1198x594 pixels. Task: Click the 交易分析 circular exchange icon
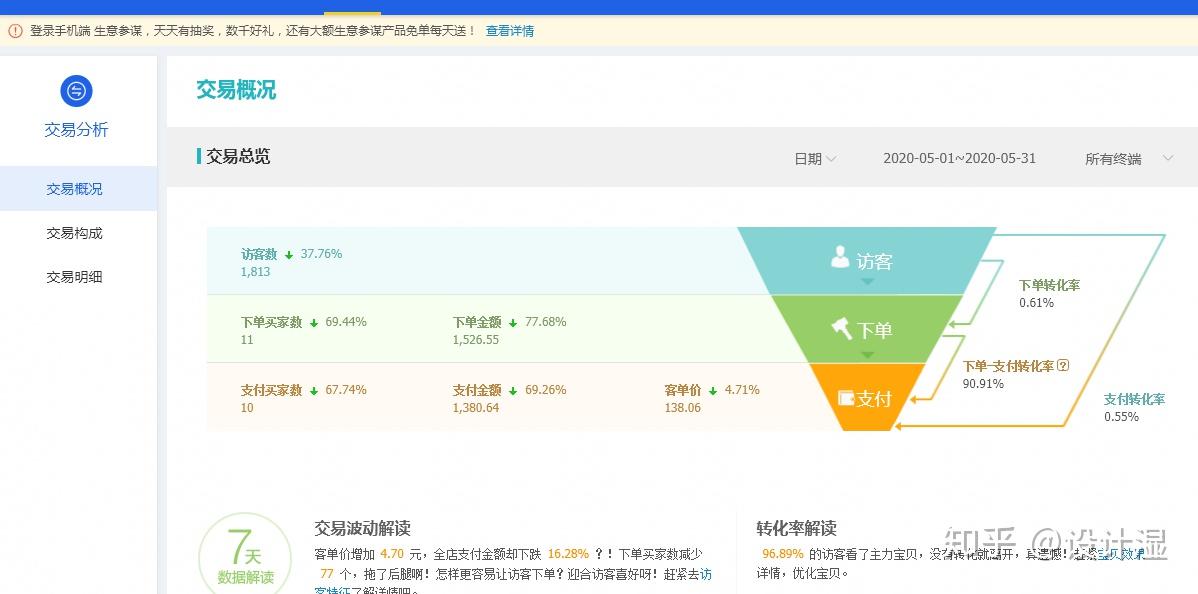pos(76,91)
